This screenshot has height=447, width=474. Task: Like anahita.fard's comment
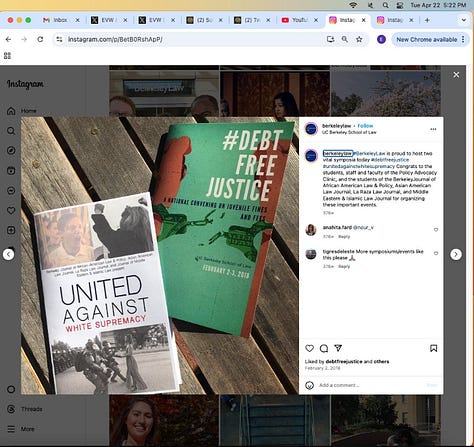(436, 230)
